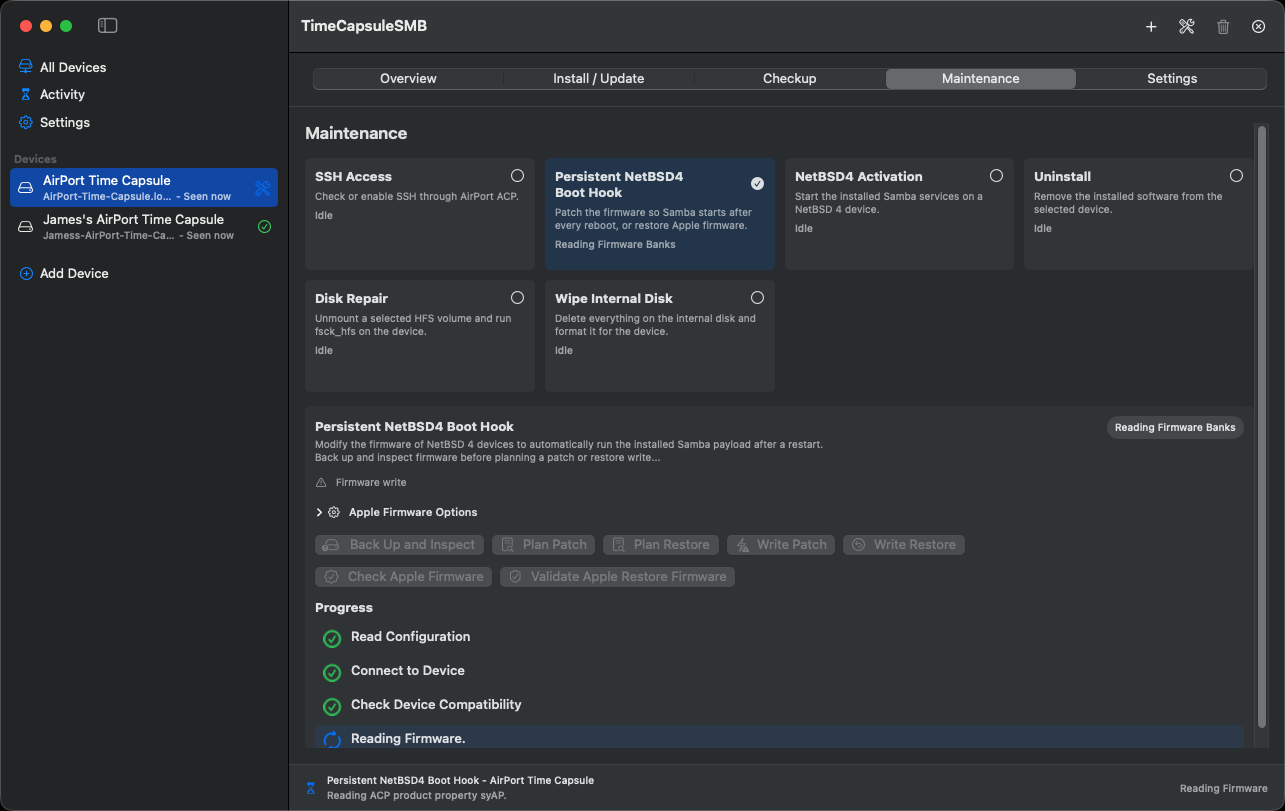Click the Maintenance tab
Viewport: 1285px width, 811px height.
[x=981, y=79]
